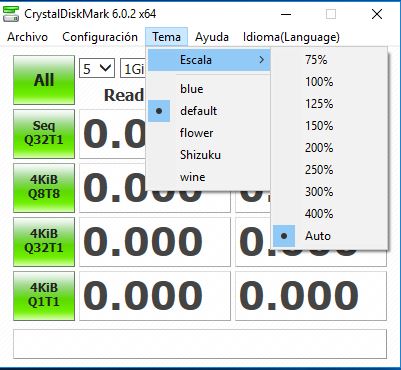Select the default theme

click(209, 111)
